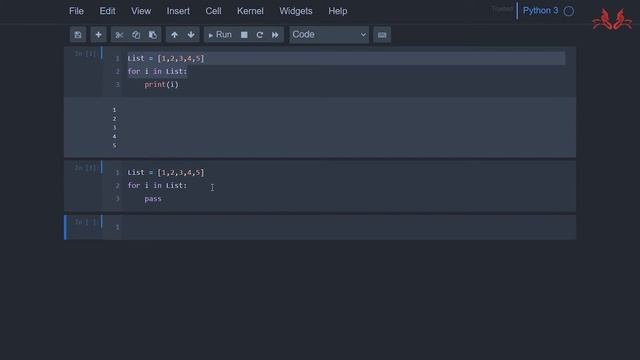Click 'List = [1,2,3,4,5]' in second cell
The image size is (640, 360).
click(x=166, y=172)
